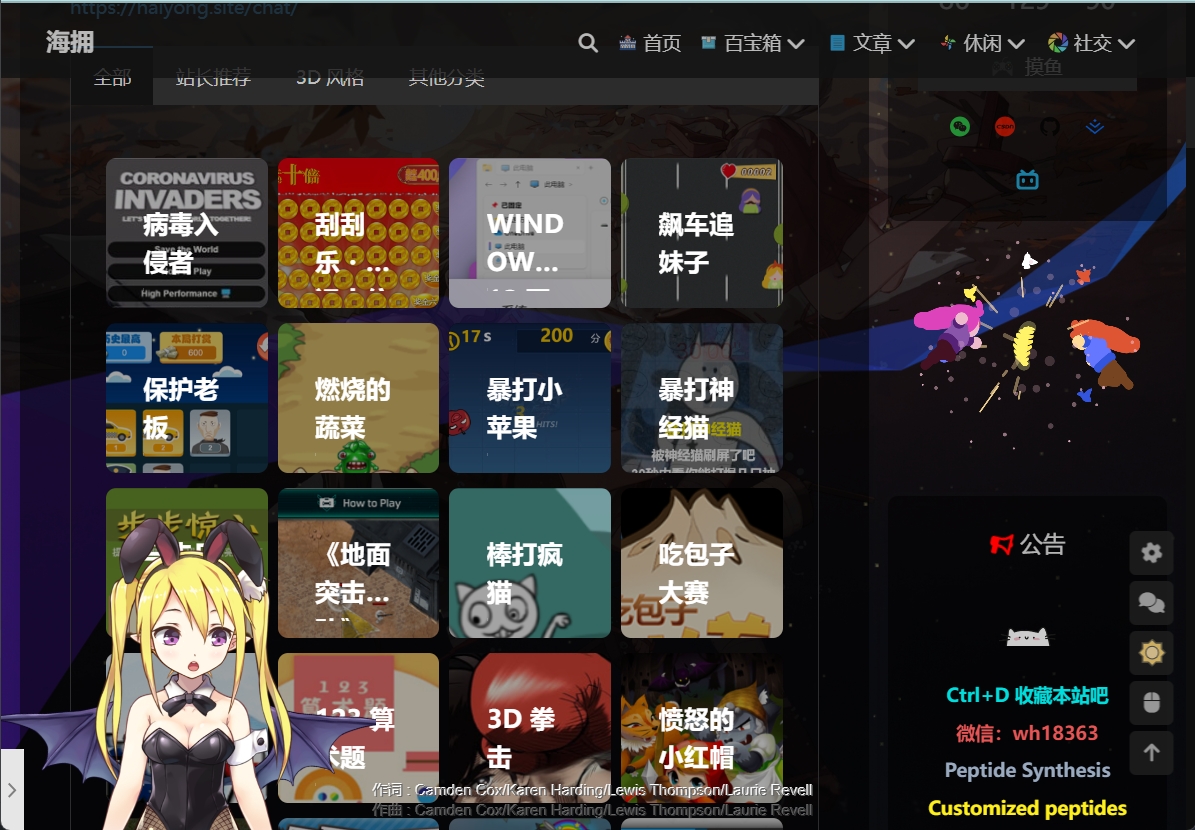Viewport: 1195px width, 830px height.
Task: Toggle light/dark mode with sun button
Action: (x=1151, y=653)
